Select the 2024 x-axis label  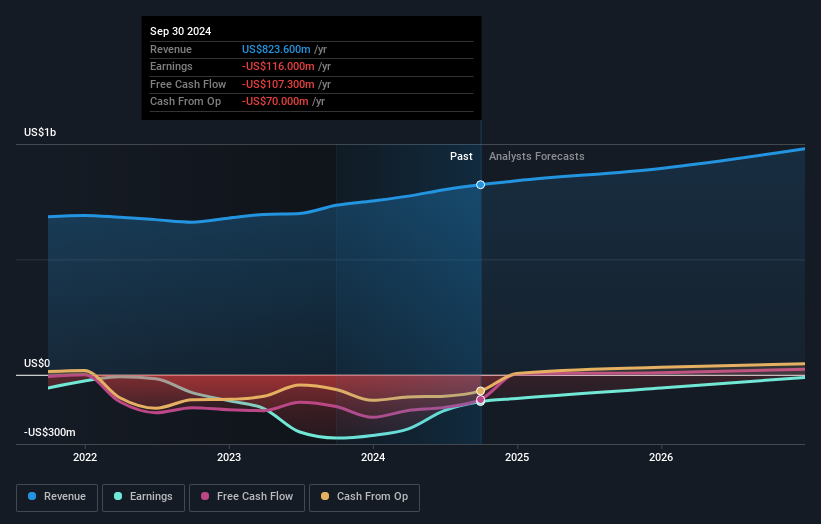point(373,457)
